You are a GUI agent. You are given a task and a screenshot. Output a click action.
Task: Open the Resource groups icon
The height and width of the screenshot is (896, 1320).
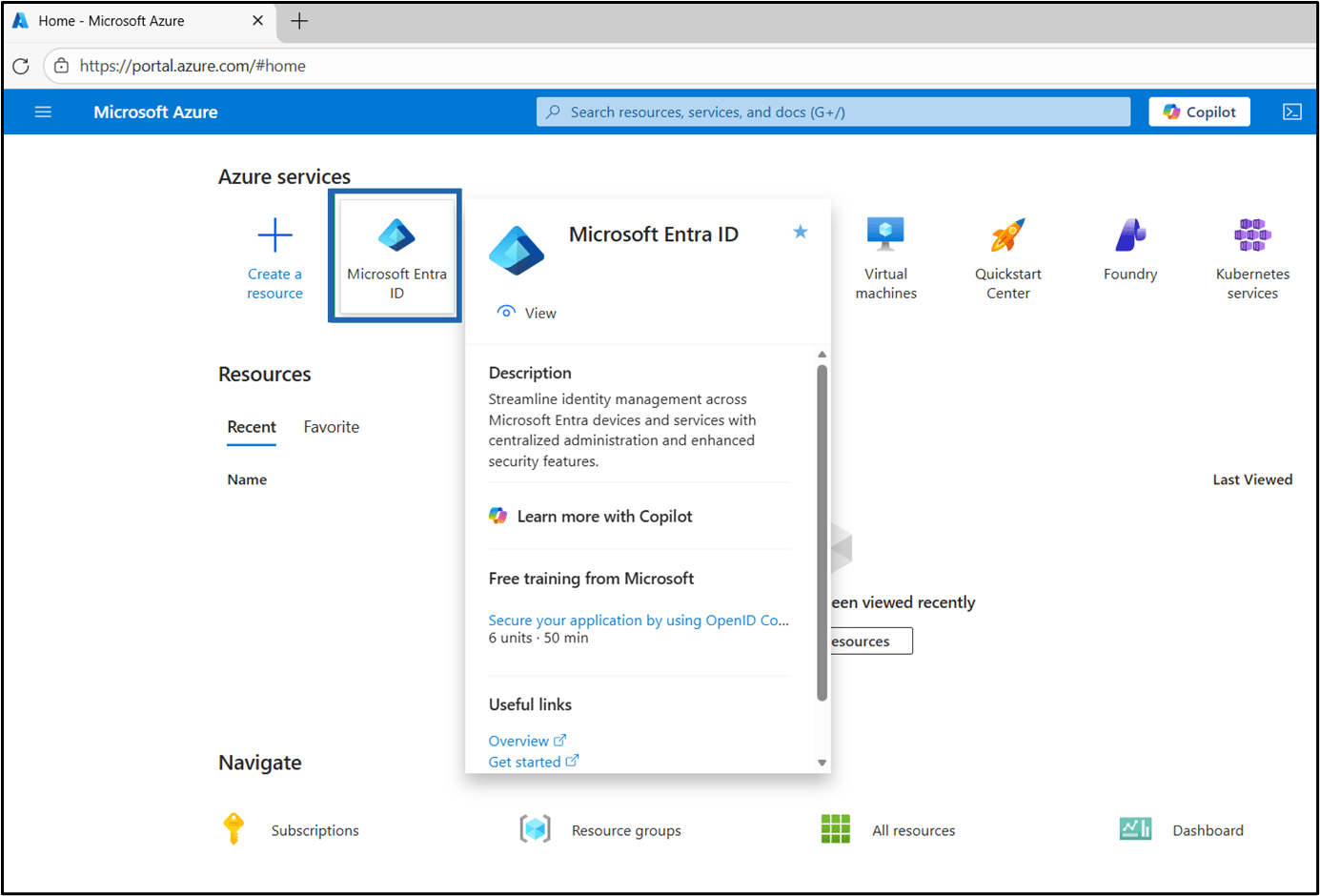click(535, 829)
